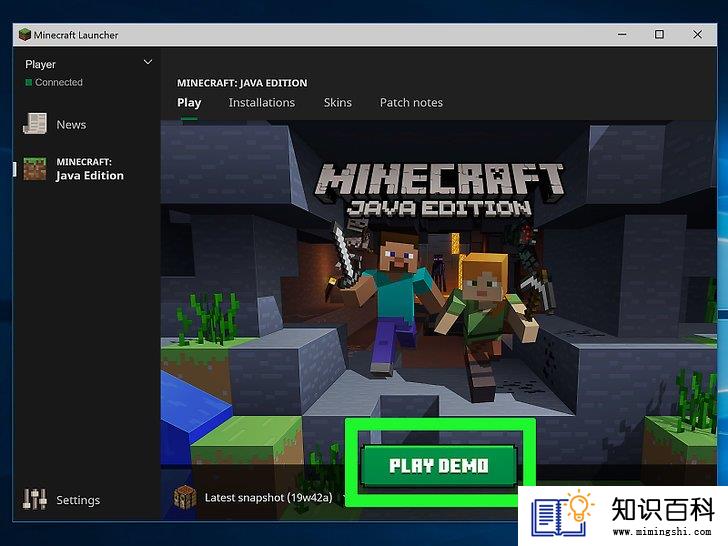Switch to the Skins tab
This screenshot has width=728, height=546.
tap(338, 103)
